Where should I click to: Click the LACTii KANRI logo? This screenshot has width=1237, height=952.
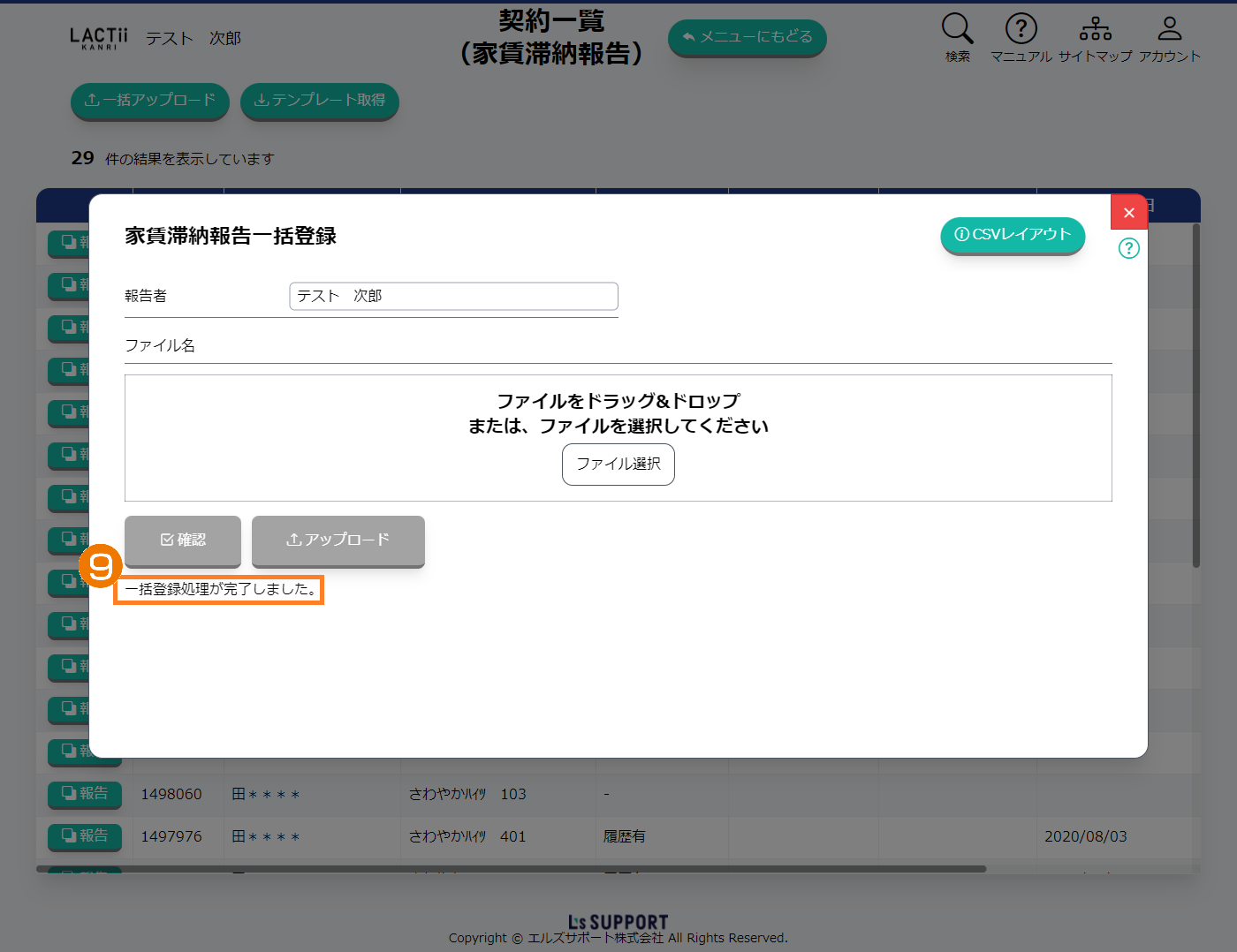[x=99, y=38]
